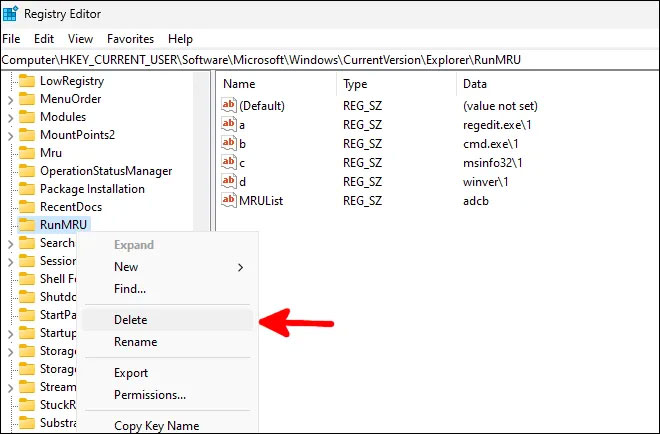
Task: Select the RecentDocs folder icon
Action: click(26, 207)
